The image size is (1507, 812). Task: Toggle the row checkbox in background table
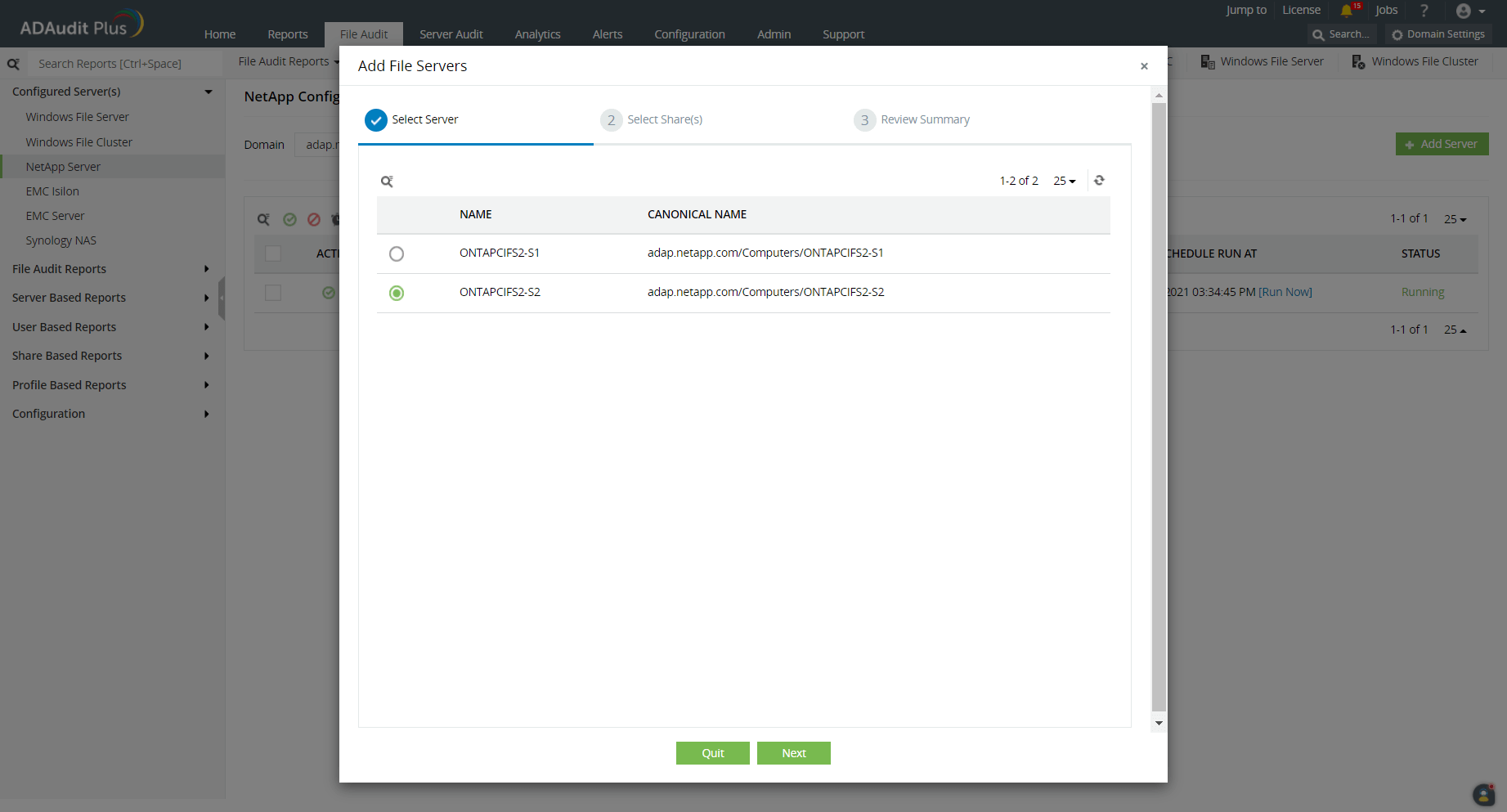coord(273,294)
